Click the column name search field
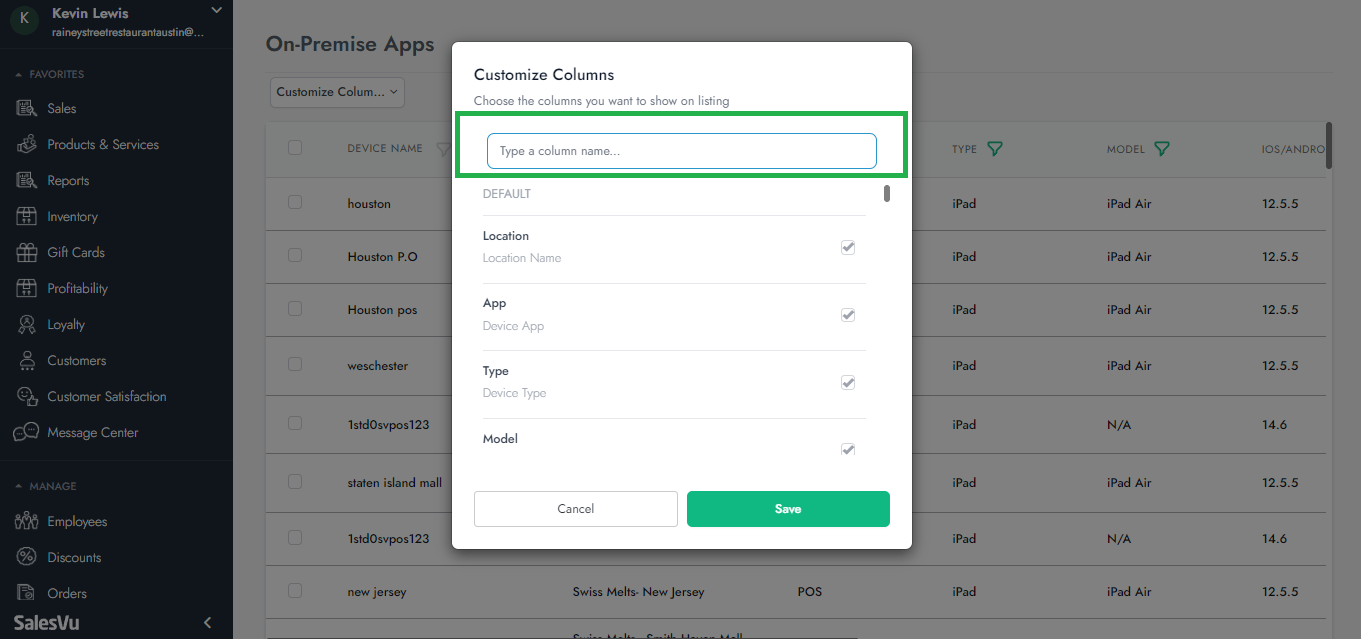This screenshot has height=639, width=1361. pyautogui.click(x=681, y=150)
